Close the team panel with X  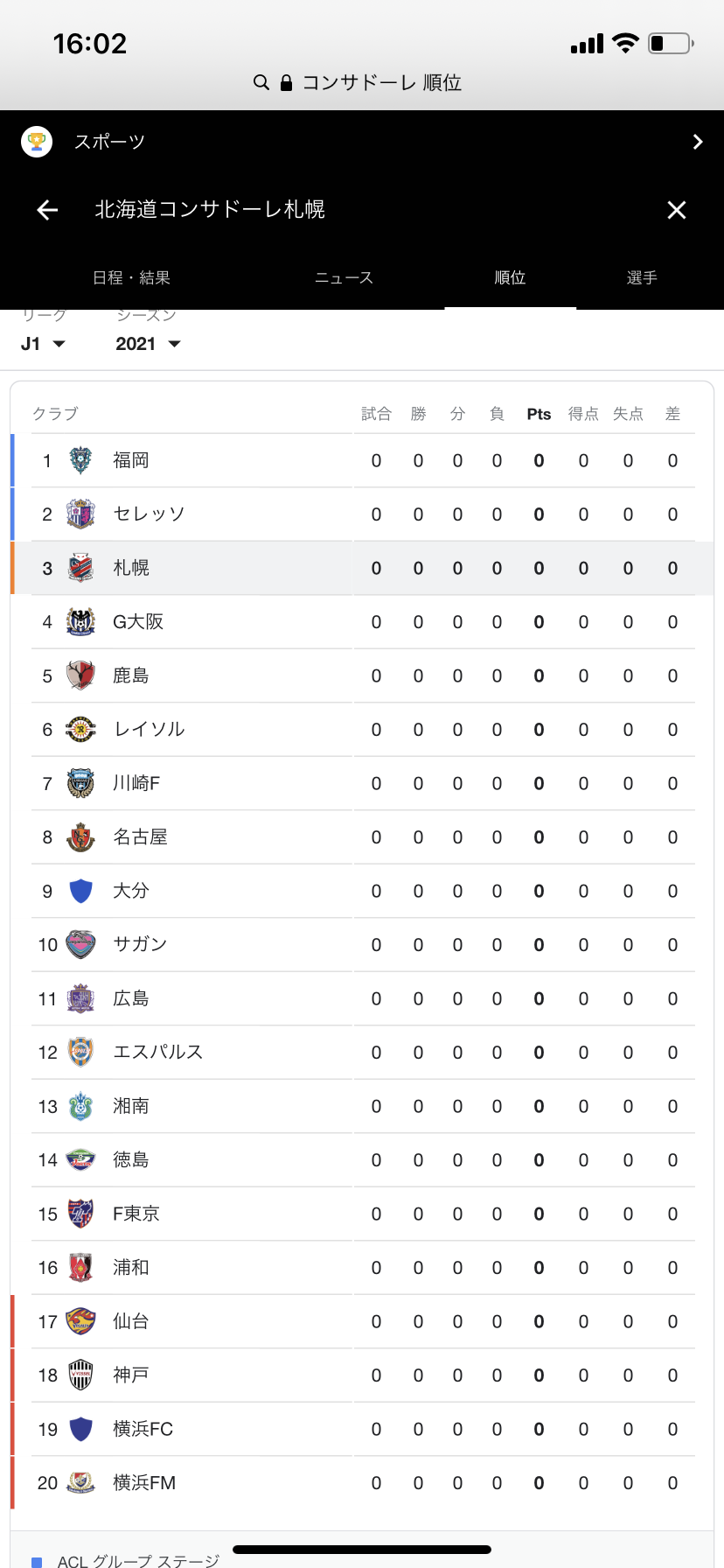676,210
